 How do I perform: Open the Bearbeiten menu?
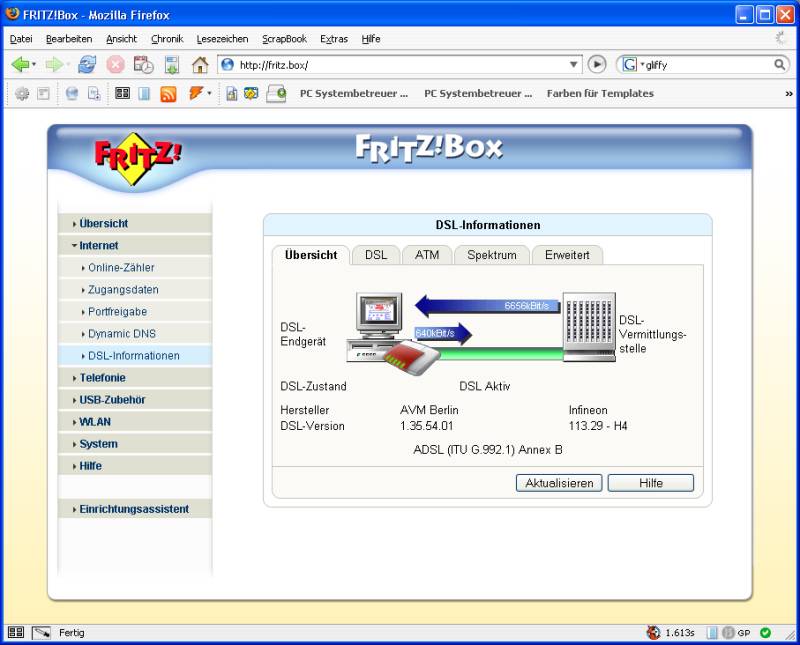[x=69, y=39]
